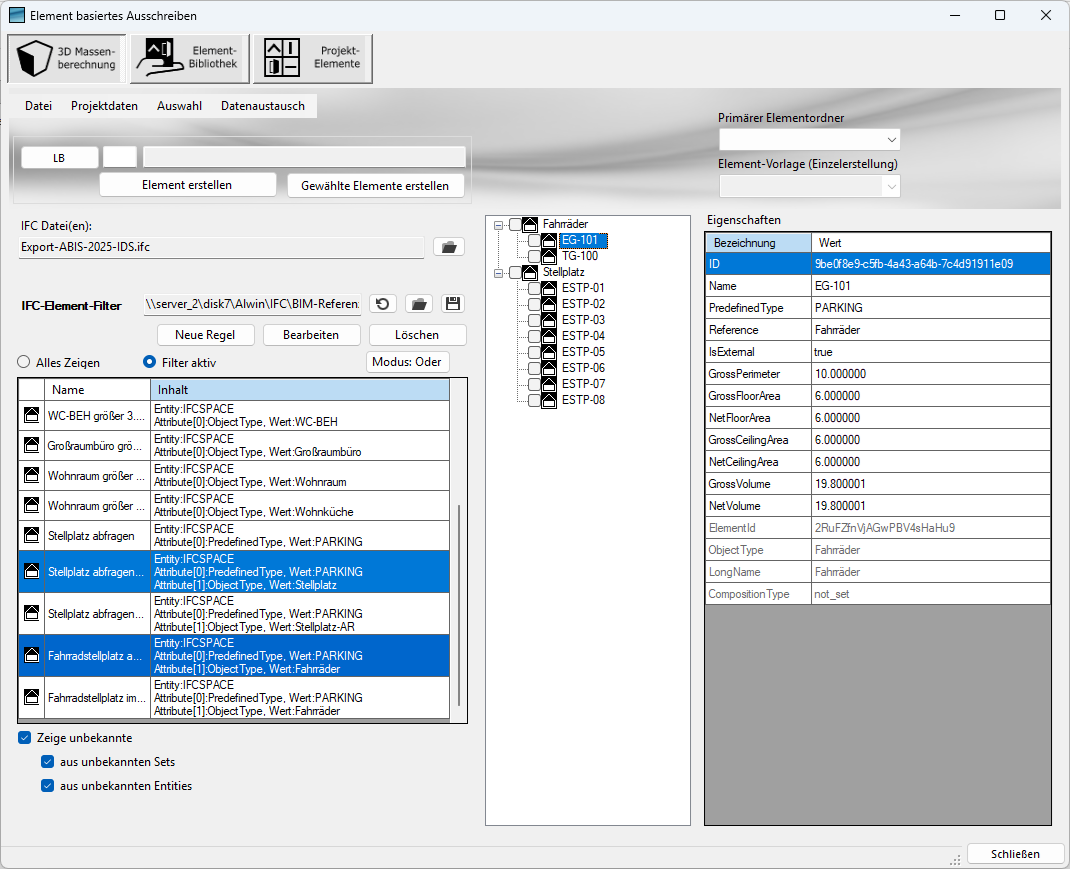Viewport: 1070px width, 869px height.
Task: Open the Element-Bibliothek module
Action: tap(188, 58)
